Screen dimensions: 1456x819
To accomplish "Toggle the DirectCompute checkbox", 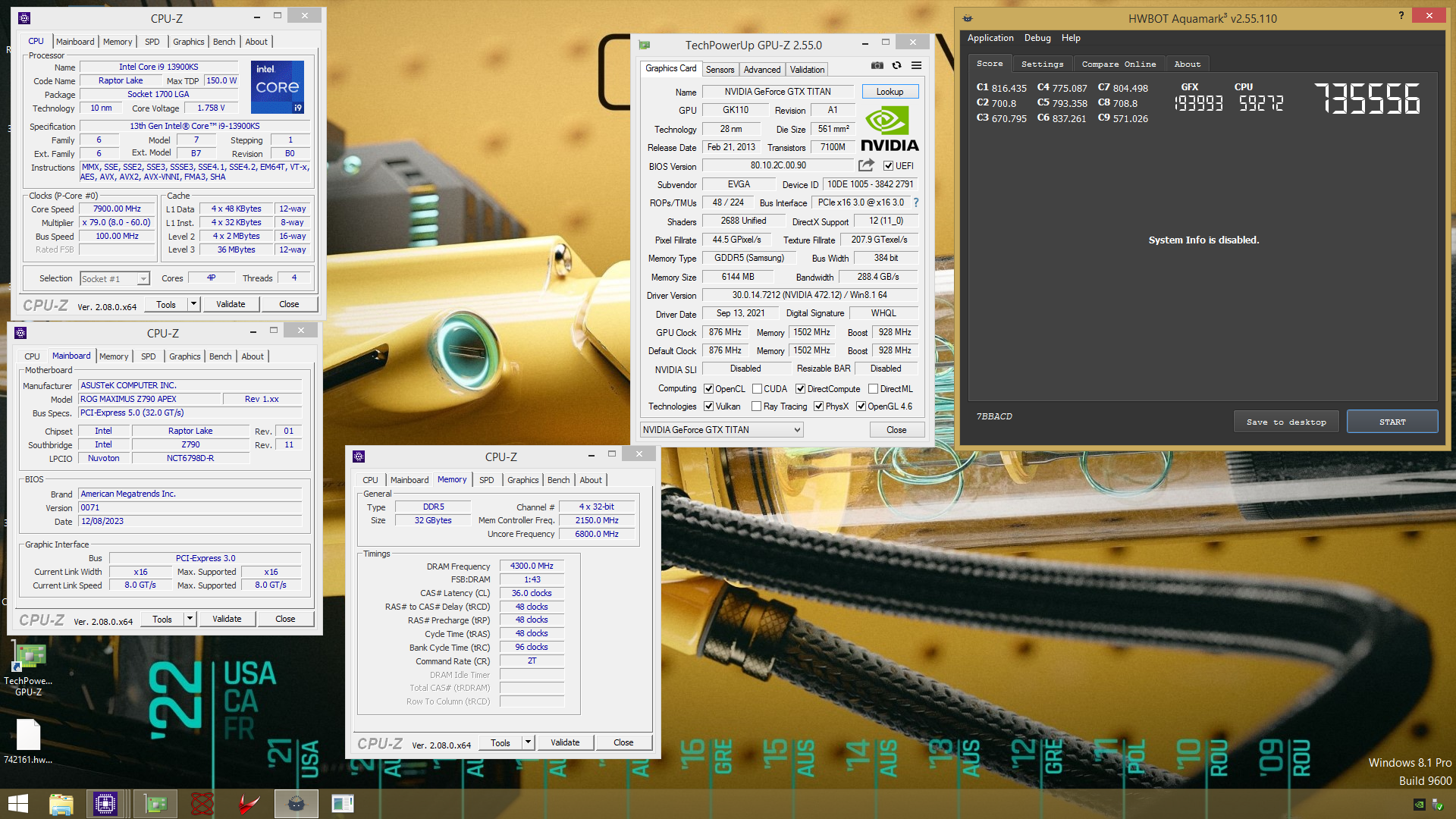I will (x=800, y=389).
